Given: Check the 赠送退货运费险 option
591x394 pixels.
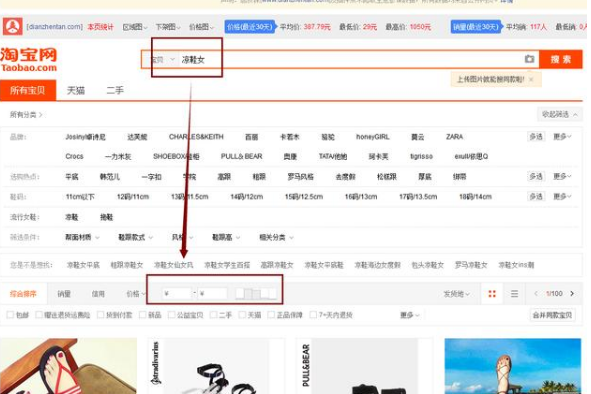Looking at the screenshot, I should 38,314.
